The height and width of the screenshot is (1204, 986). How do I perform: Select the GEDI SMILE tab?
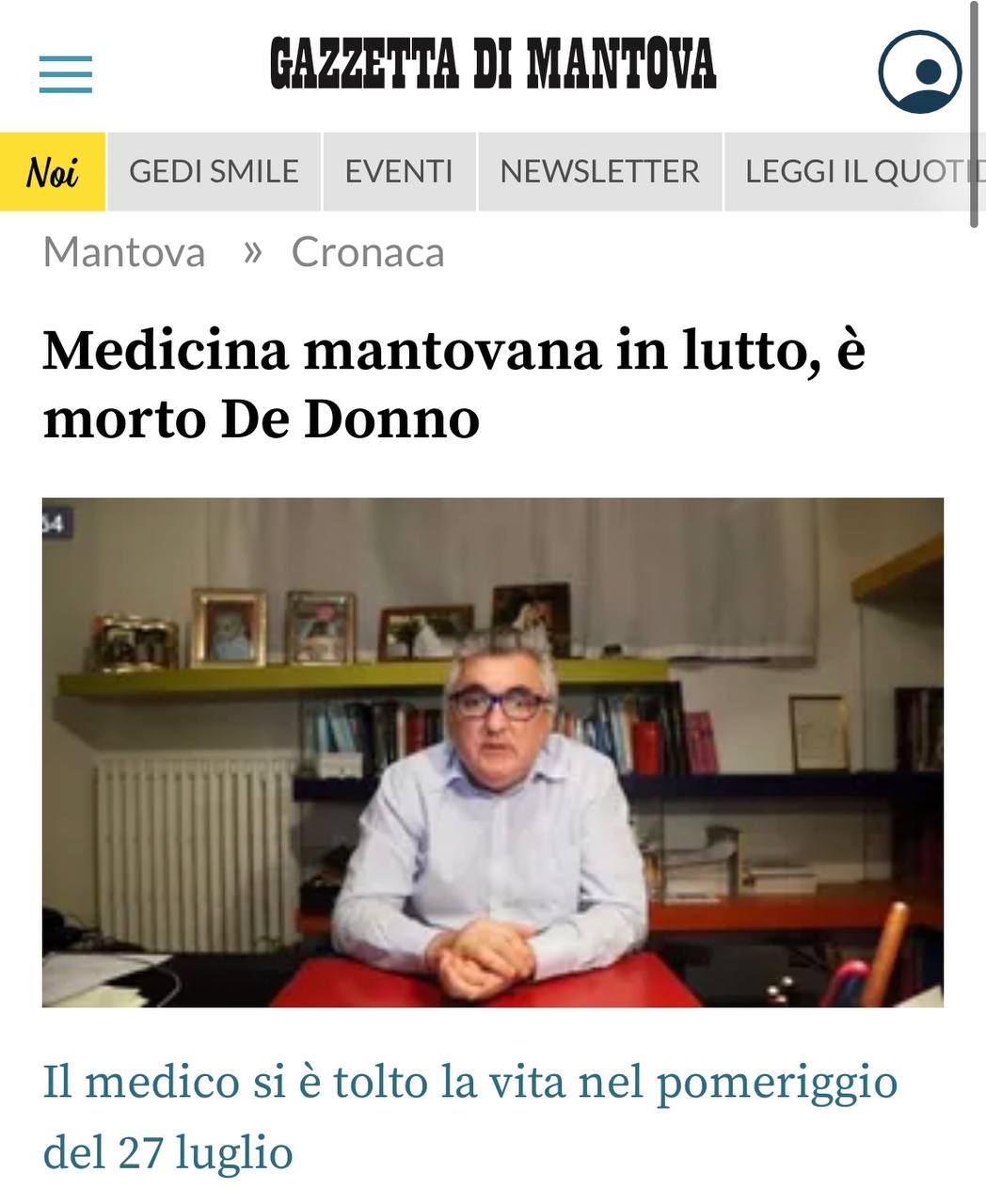(x=215, y=171)
